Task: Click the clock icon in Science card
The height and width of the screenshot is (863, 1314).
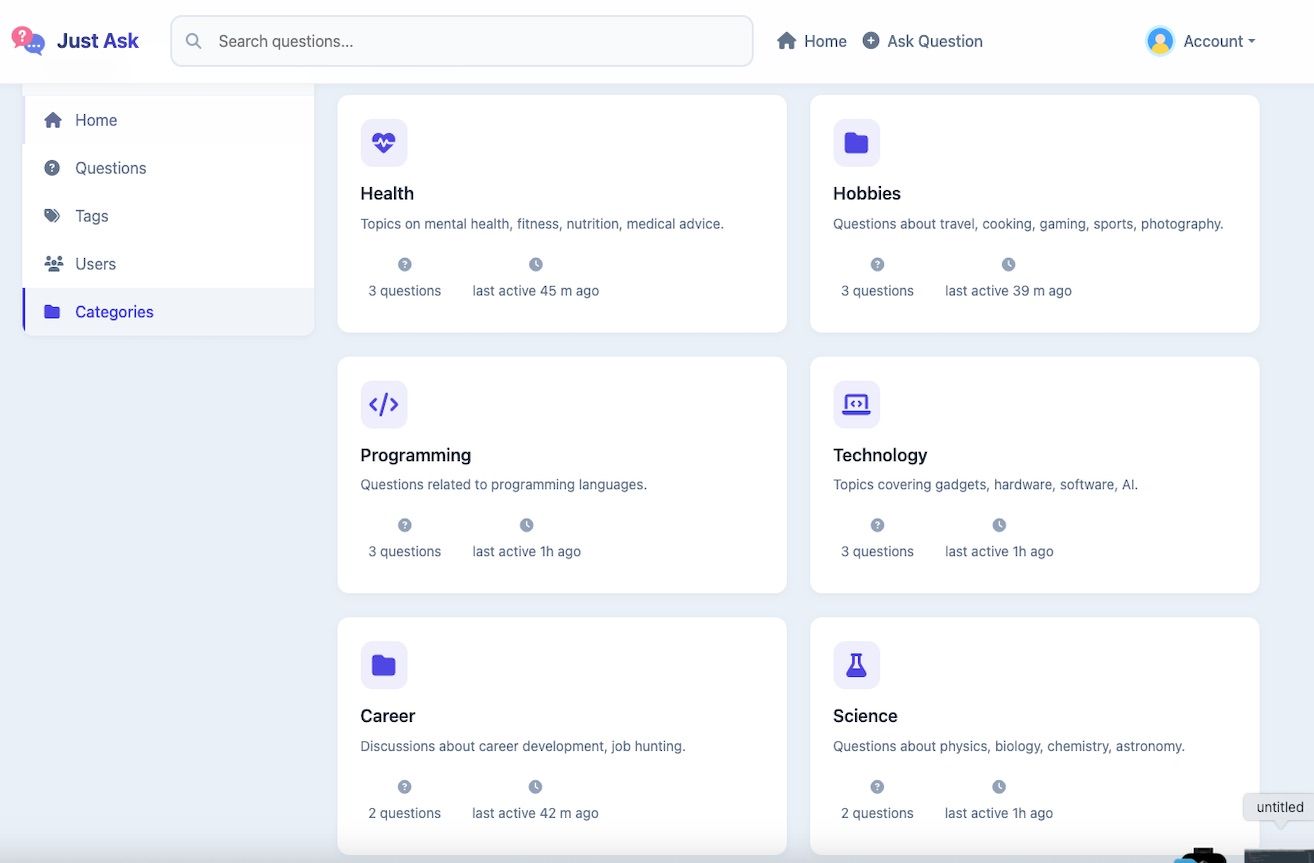Action: 999,787
